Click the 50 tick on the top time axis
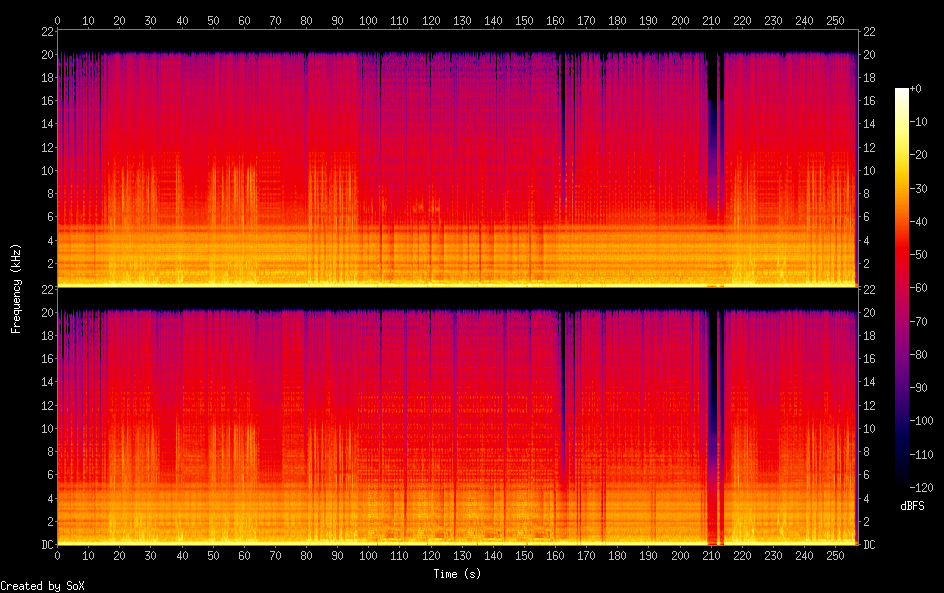 (x=213, y=20)
